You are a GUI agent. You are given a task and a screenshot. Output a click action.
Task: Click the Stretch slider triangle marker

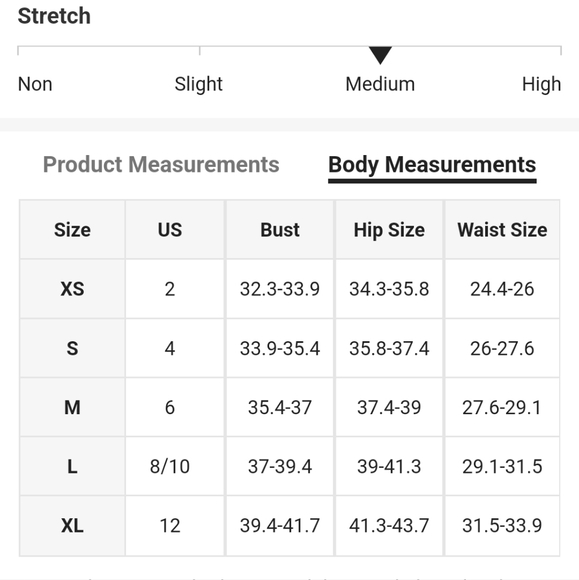380,55
